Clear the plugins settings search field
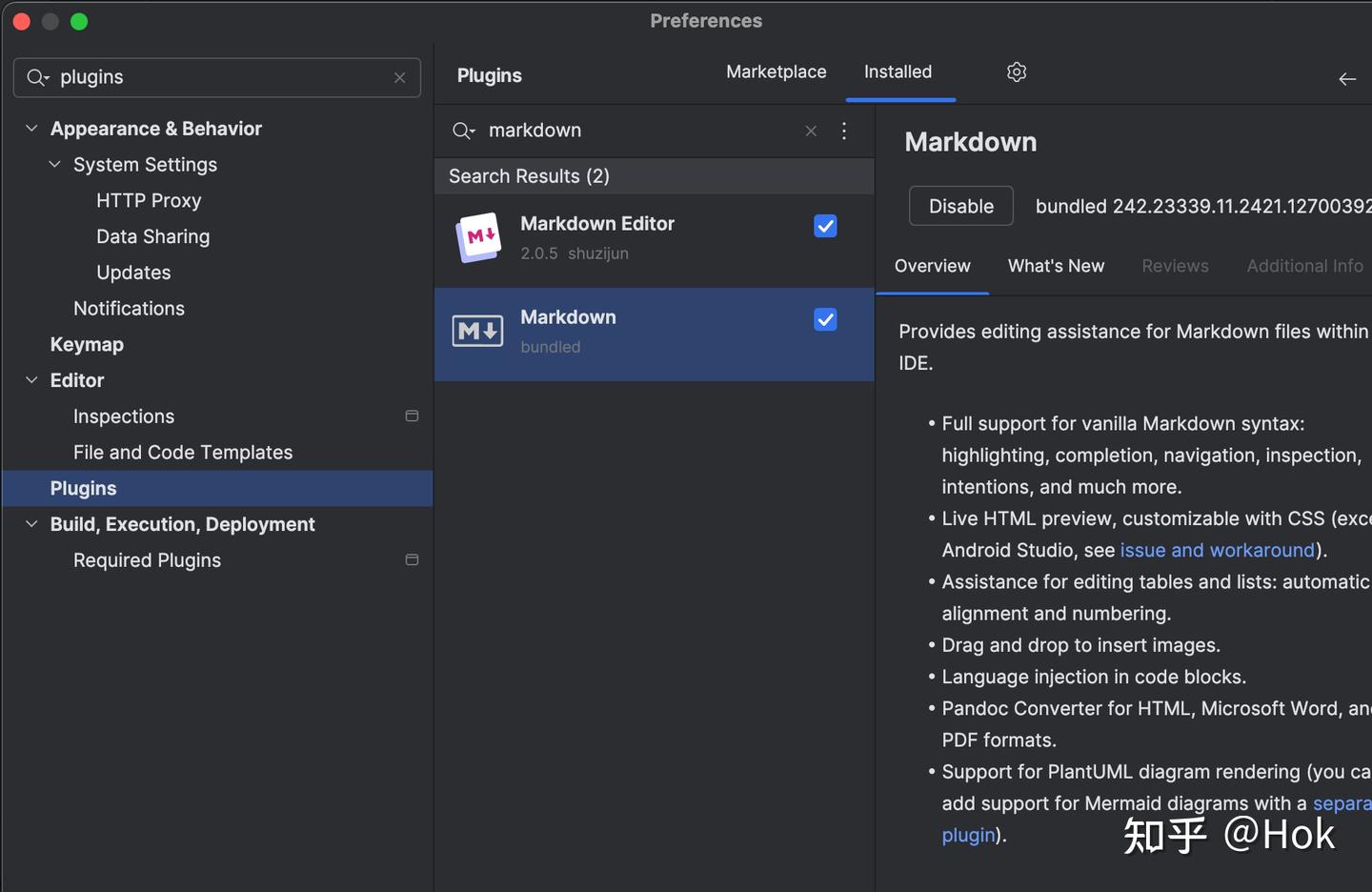 tap(400, 78)
